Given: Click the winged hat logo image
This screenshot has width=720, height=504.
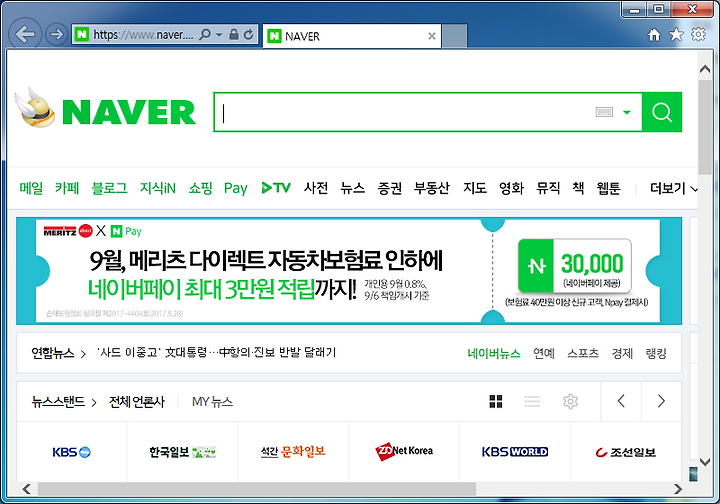Looking at the screenshot, I should click(35, 107).
